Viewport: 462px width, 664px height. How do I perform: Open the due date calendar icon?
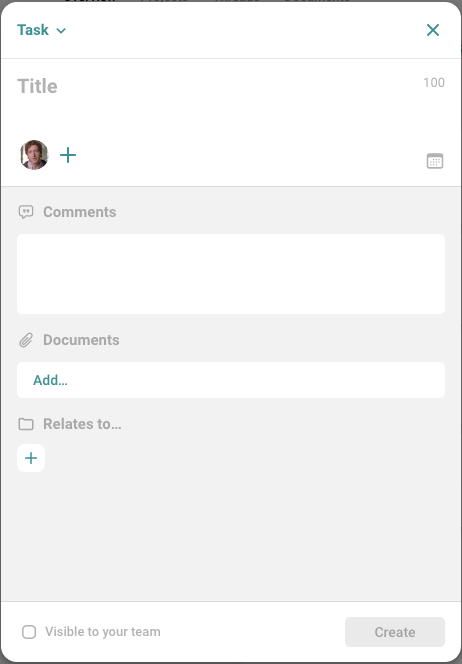[x=434, y=161]
